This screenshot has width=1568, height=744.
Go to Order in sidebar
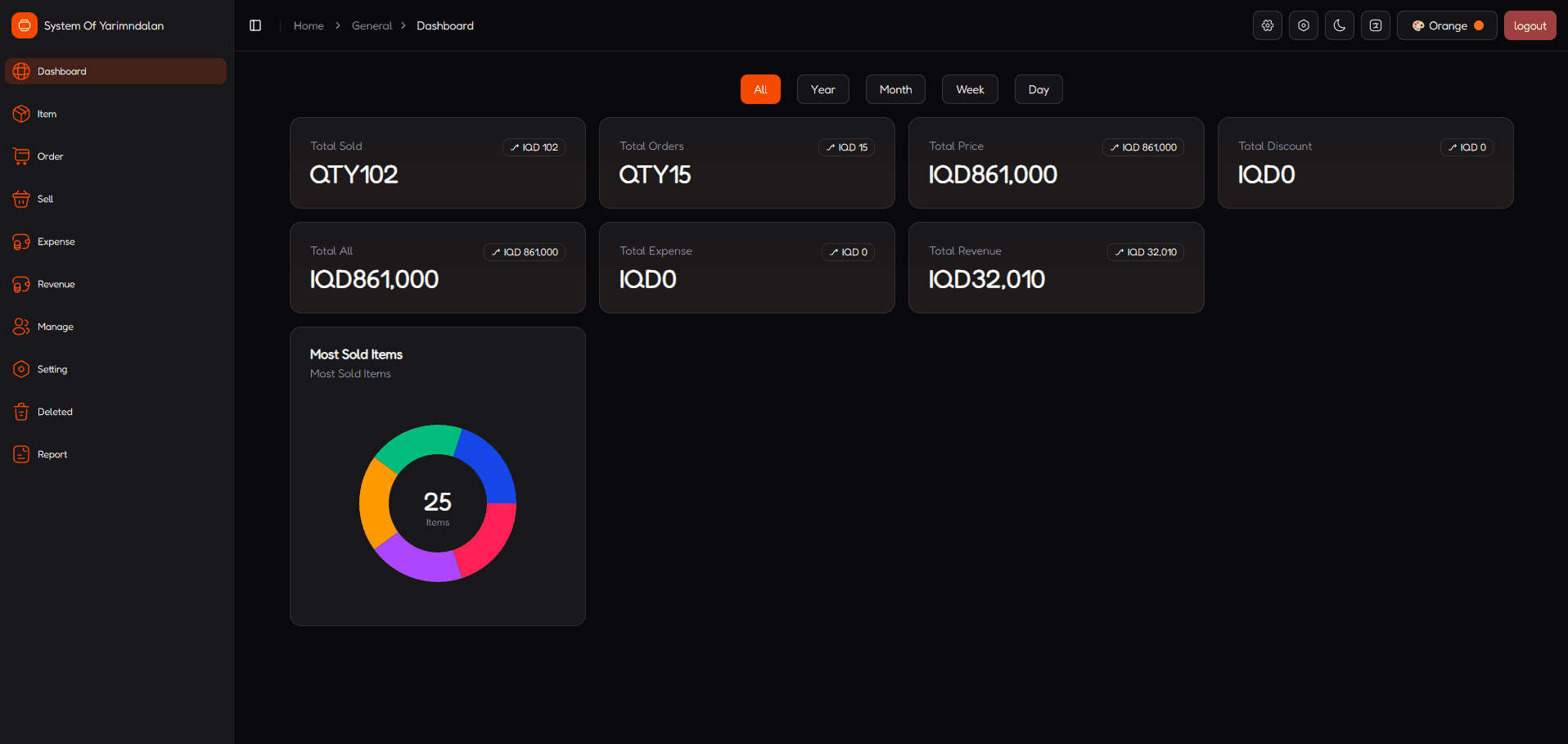(49, 156)
